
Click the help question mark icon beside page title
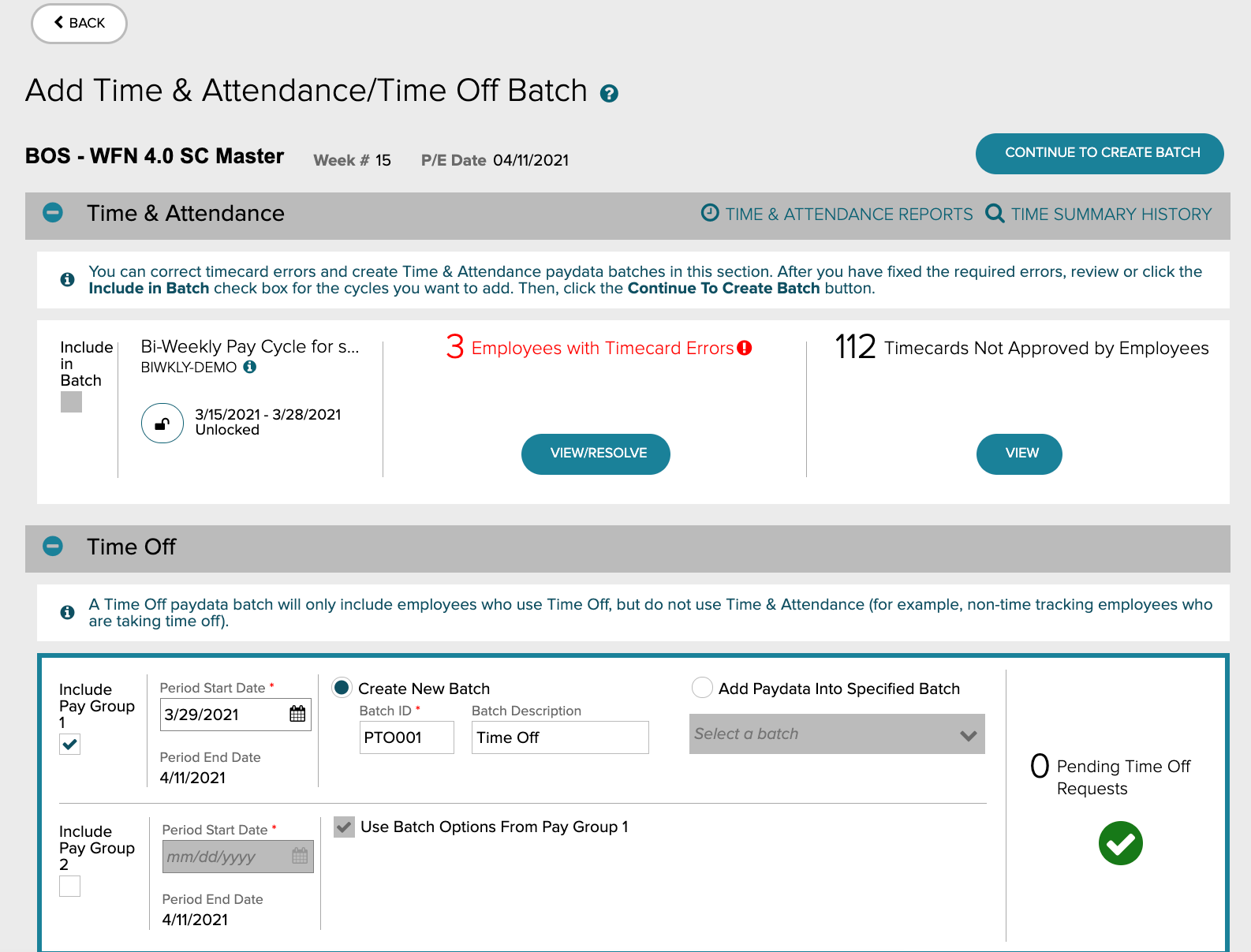click(609, 94)
